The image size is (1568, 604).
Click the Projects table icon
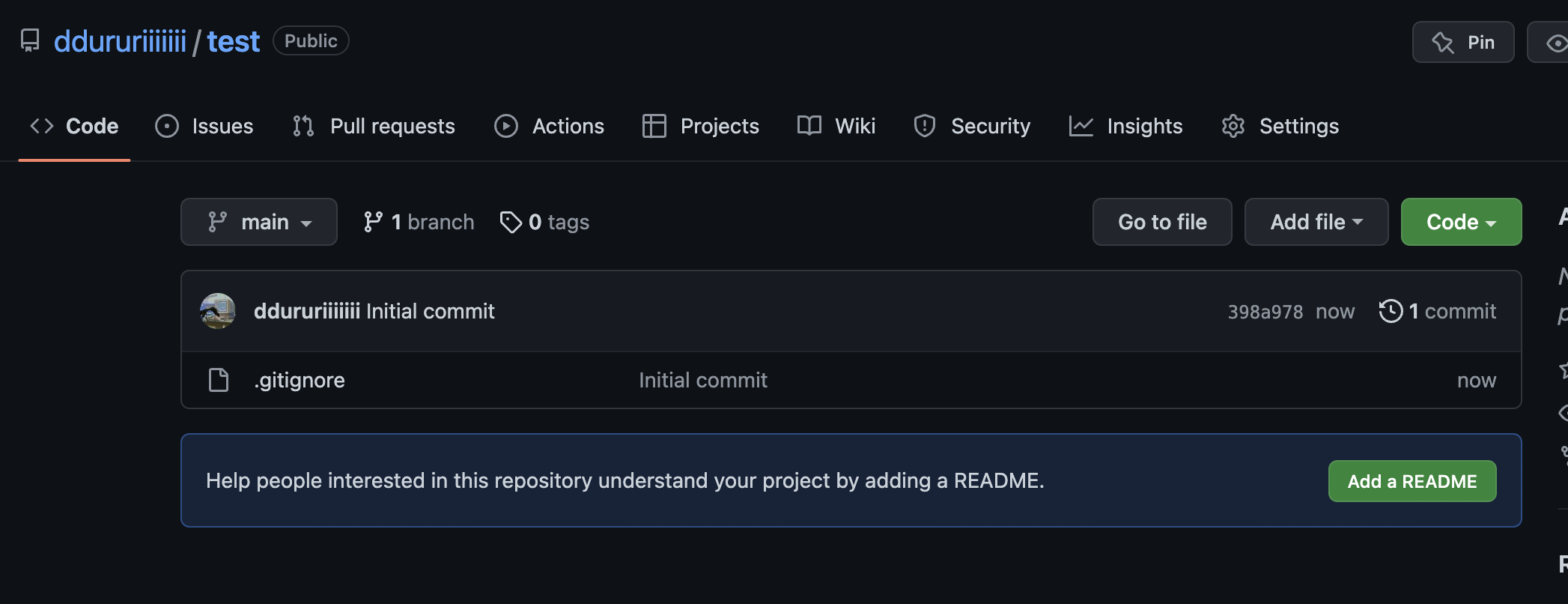pyautogui.click(x=654, y=126)
